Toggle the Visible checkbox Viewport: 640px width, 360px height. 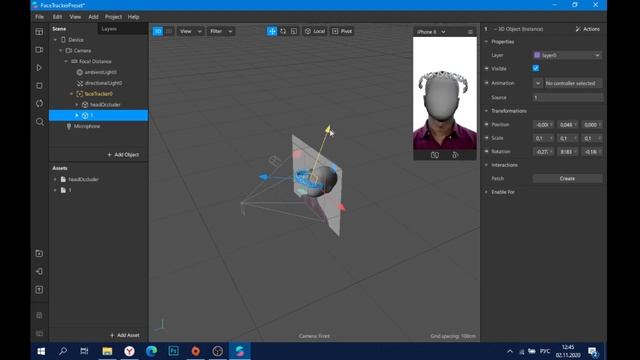pyautogui.click(x=536, y=69)
